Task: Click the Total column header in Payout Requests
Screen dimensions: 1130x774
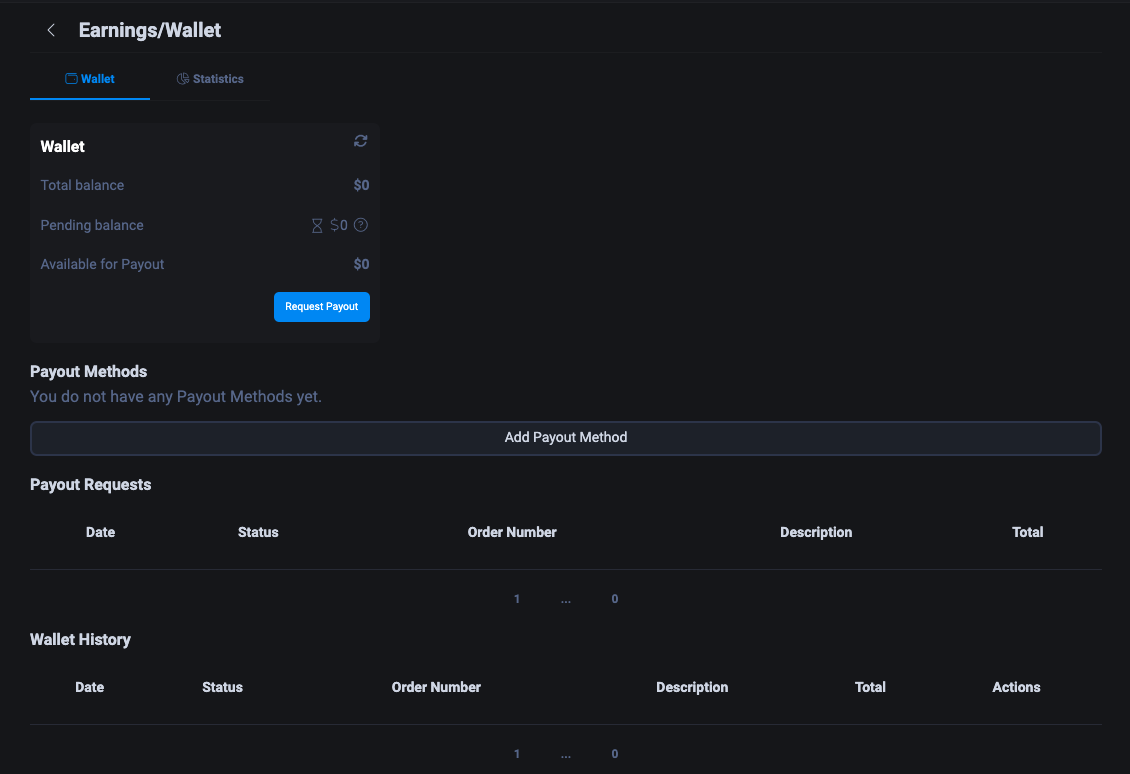Action: click(1027, 532)
